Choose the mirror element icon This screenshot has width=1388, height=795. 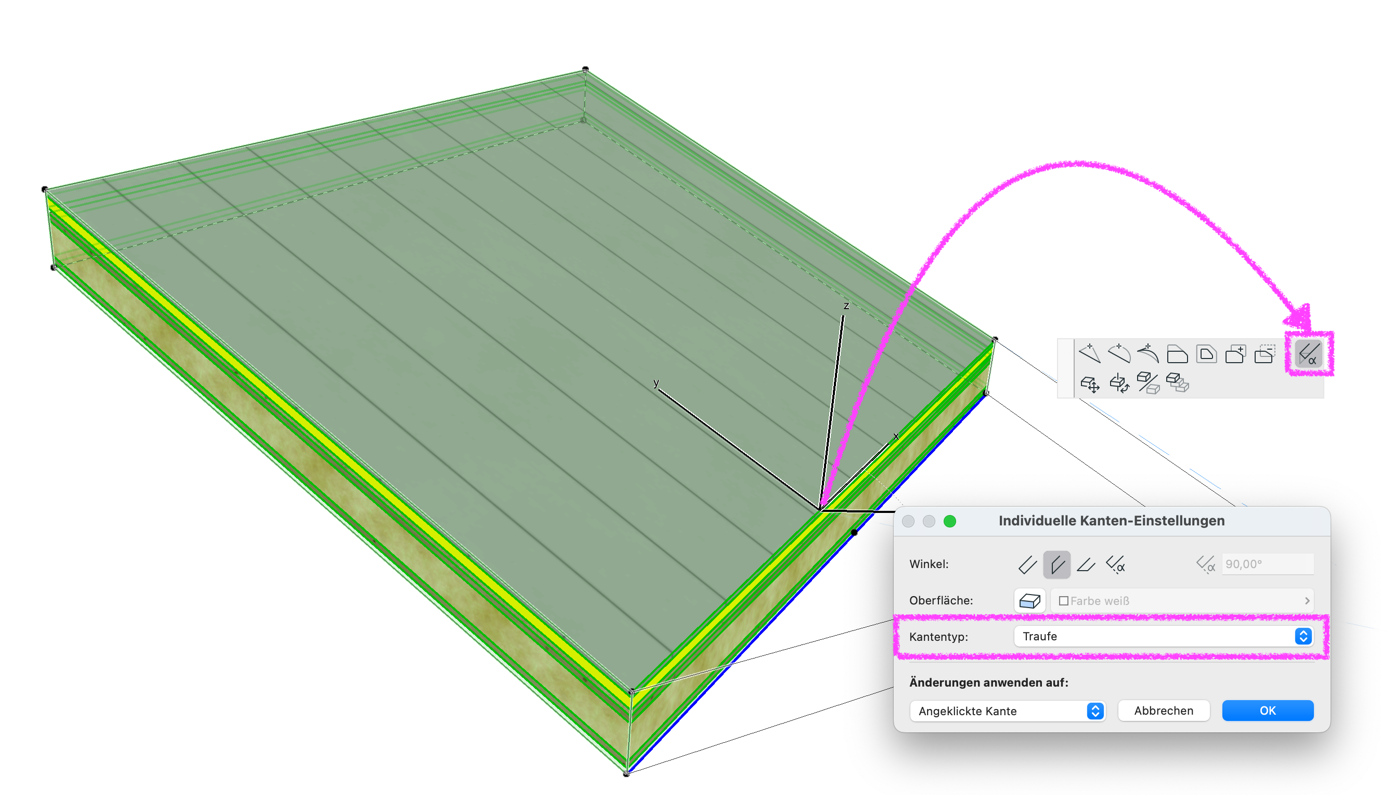(1148, 383)
